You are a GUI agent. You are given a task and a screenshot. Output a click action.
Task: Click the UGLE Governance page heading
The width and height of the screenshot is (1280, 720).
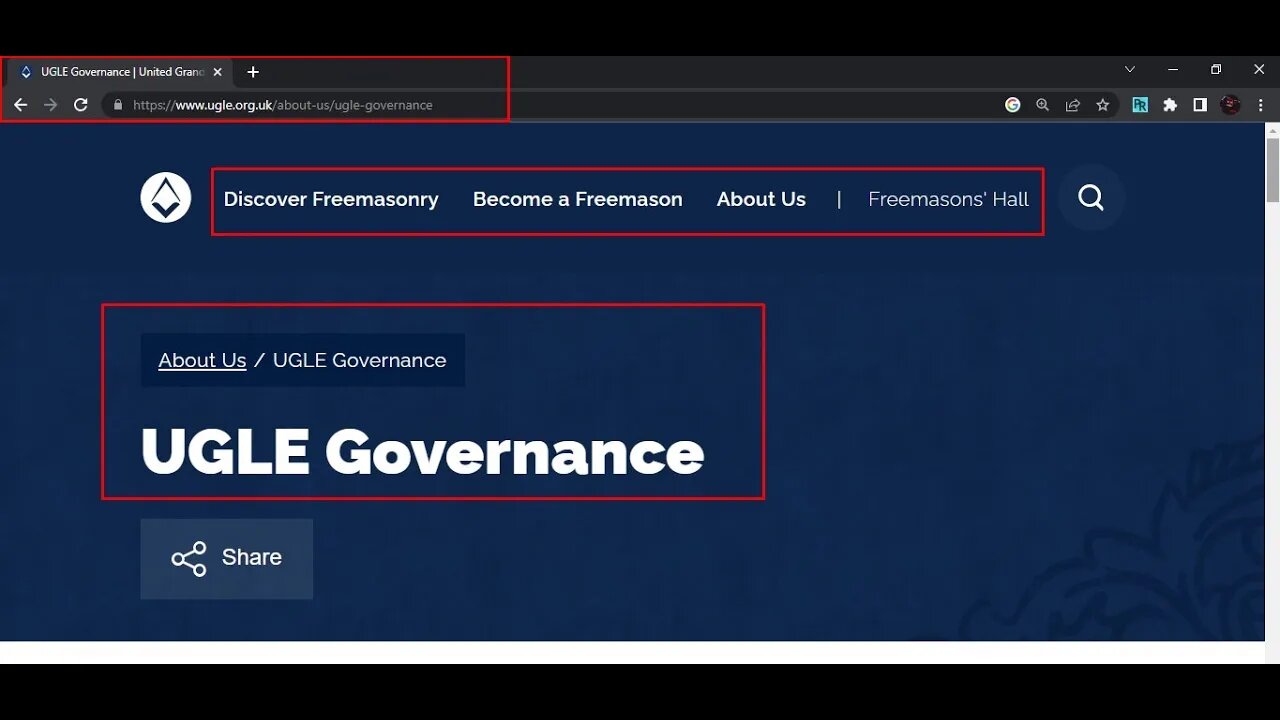[423, 451]
